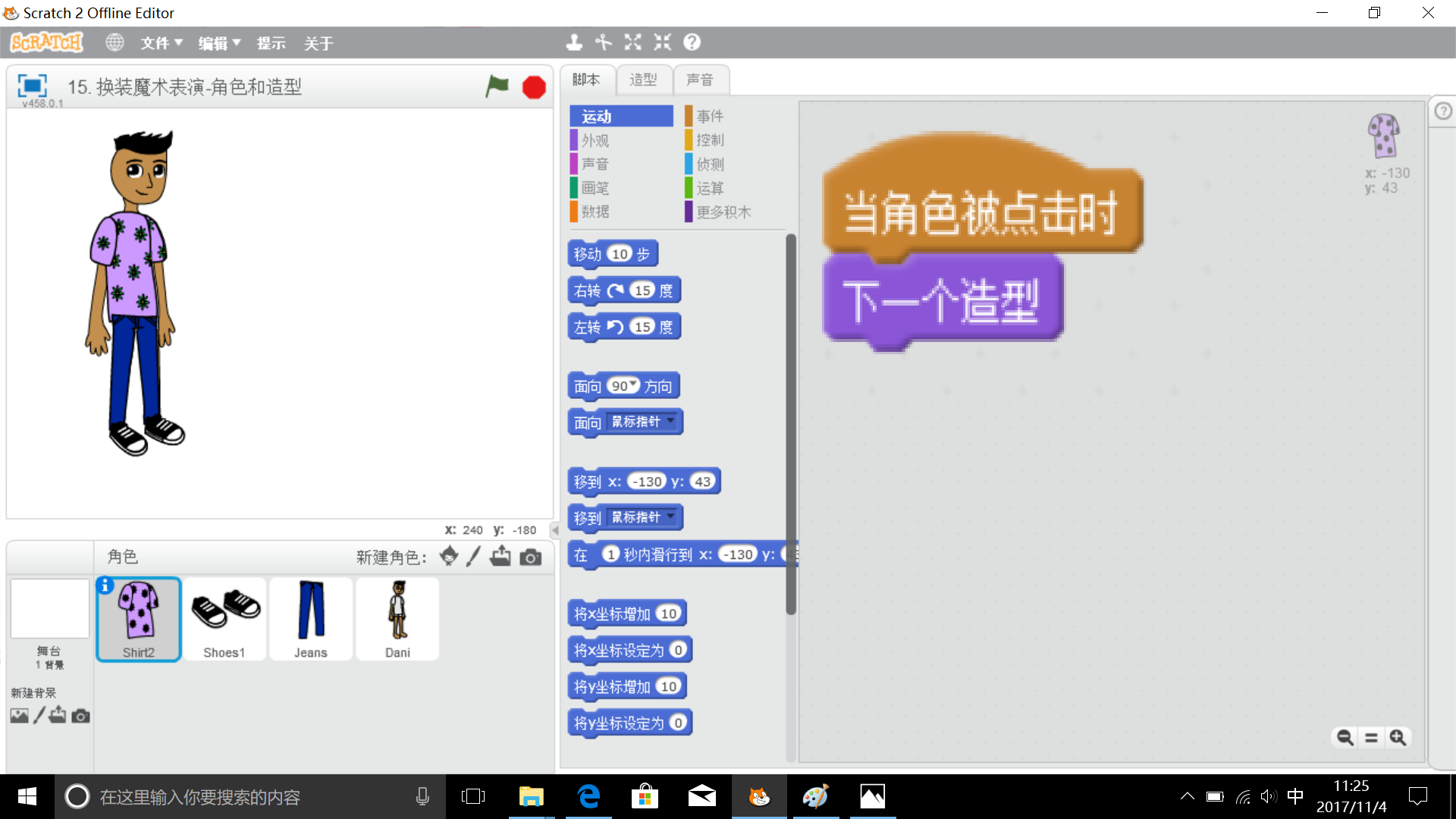
Task: Click the blocks palette vertical scrollbar
Action: click(791, 425)
